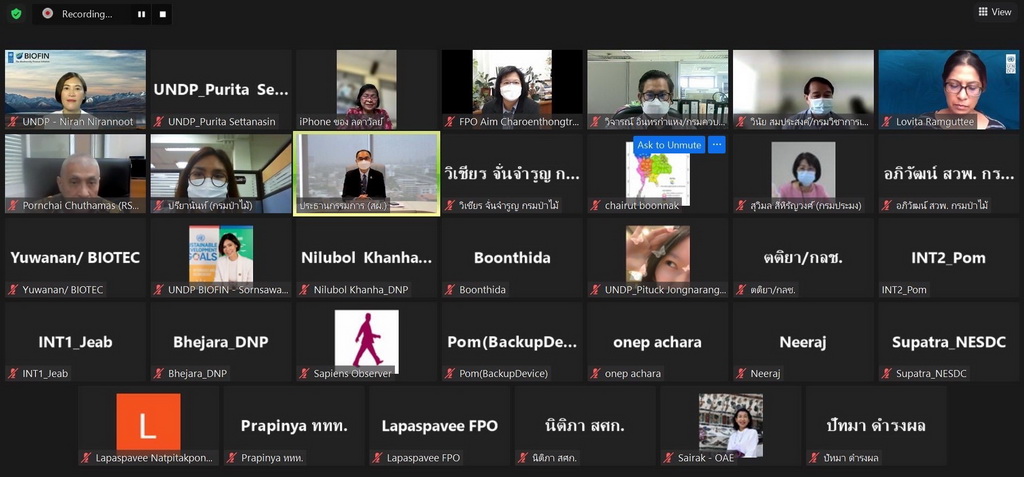Open more options on chairut boonnak's tile
Screen dimensions: 1024x477
716,145
